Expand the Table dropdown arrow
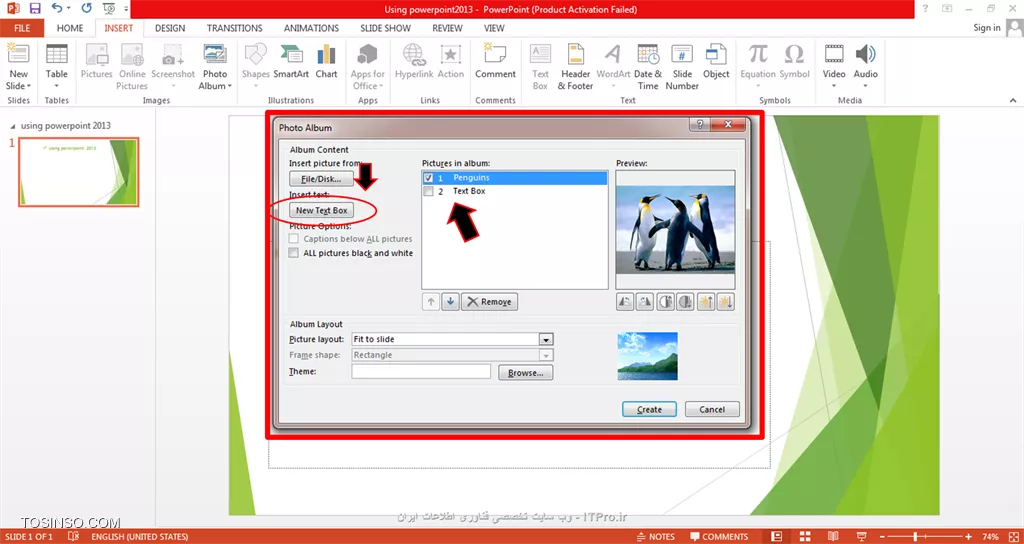Image resolution: width=1024 pixels, height=544 pixels. (57, 86)
